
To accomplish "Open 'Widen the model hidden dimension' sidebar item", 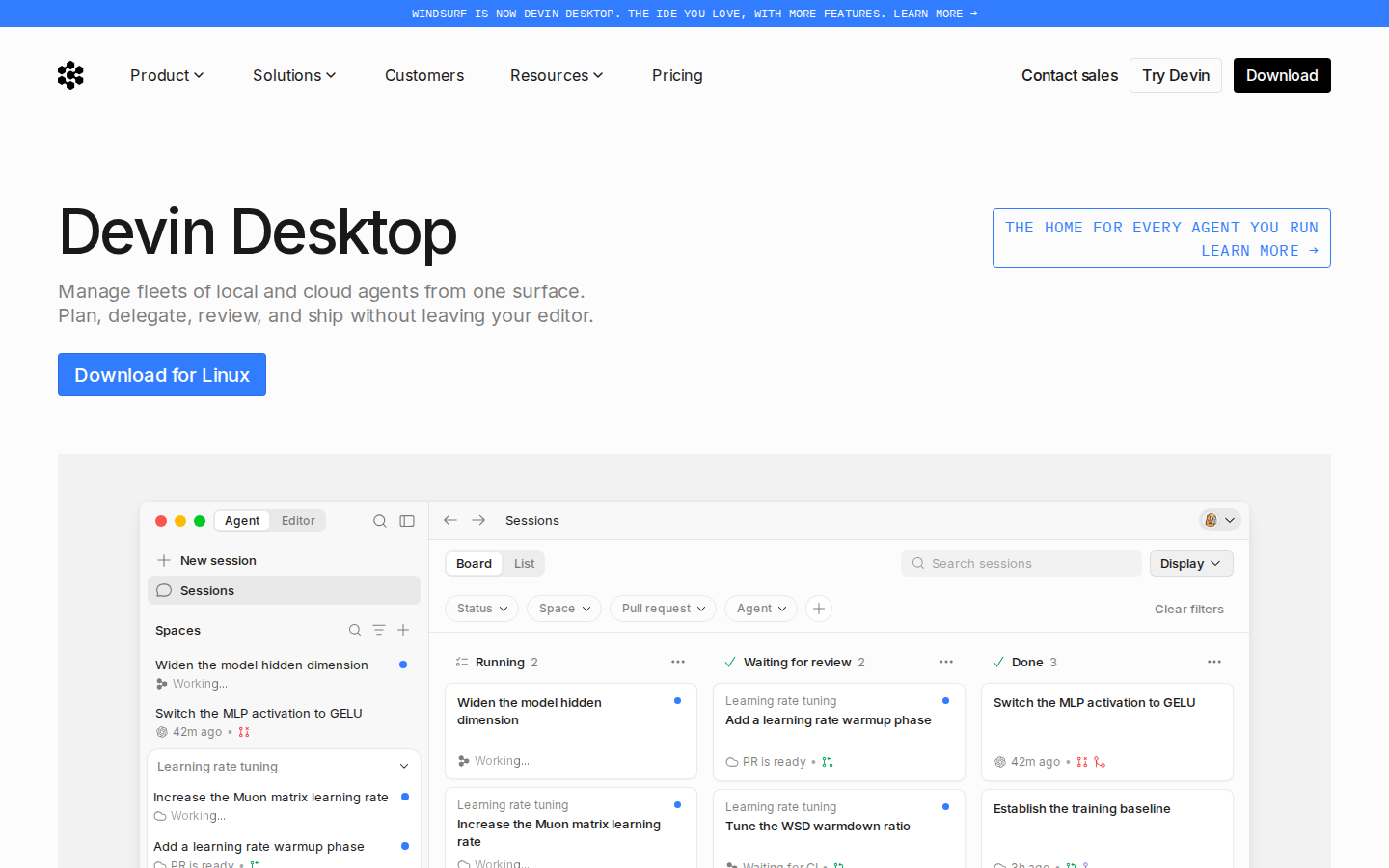I will [x=282, y=673].
